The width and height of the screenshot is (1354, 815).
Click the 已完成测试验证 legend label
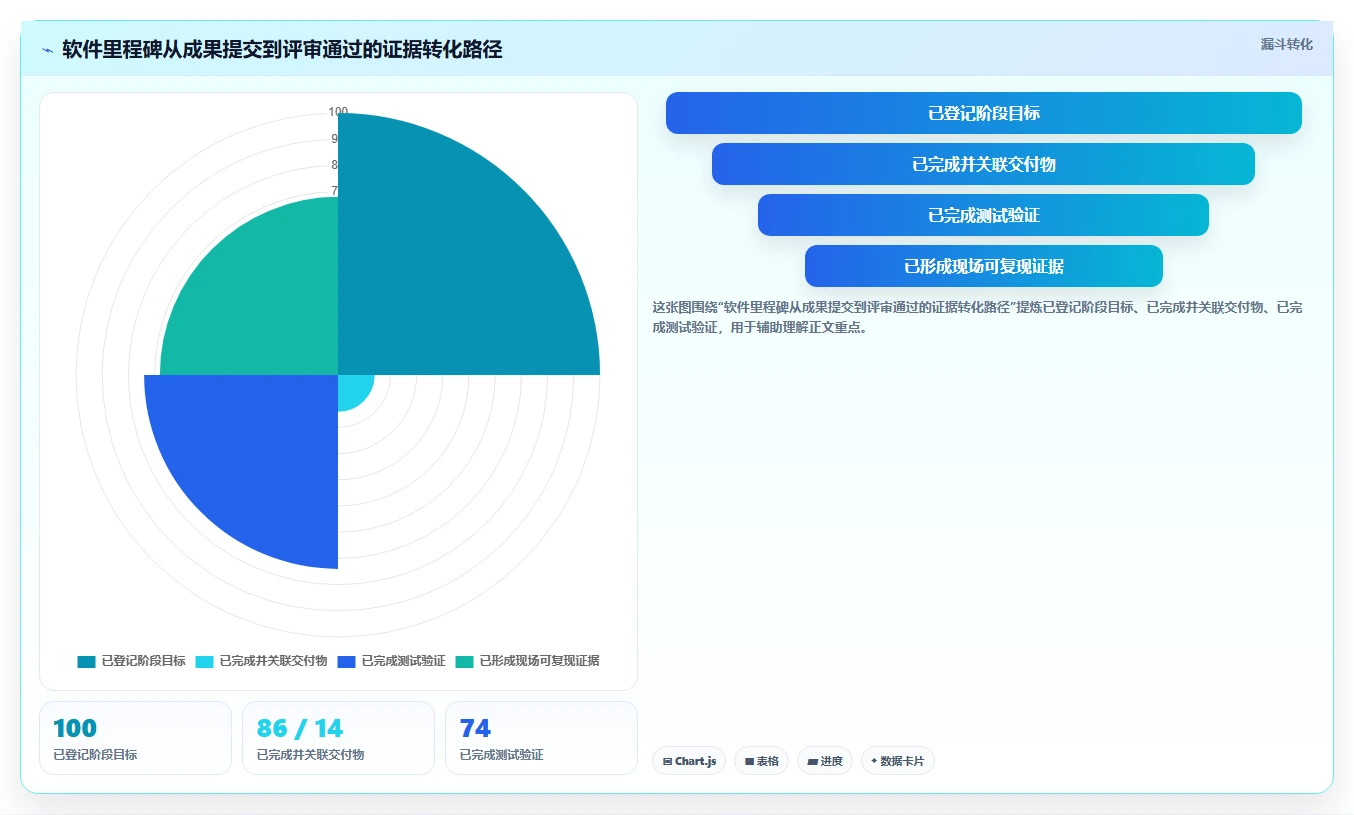coord(403,661)
